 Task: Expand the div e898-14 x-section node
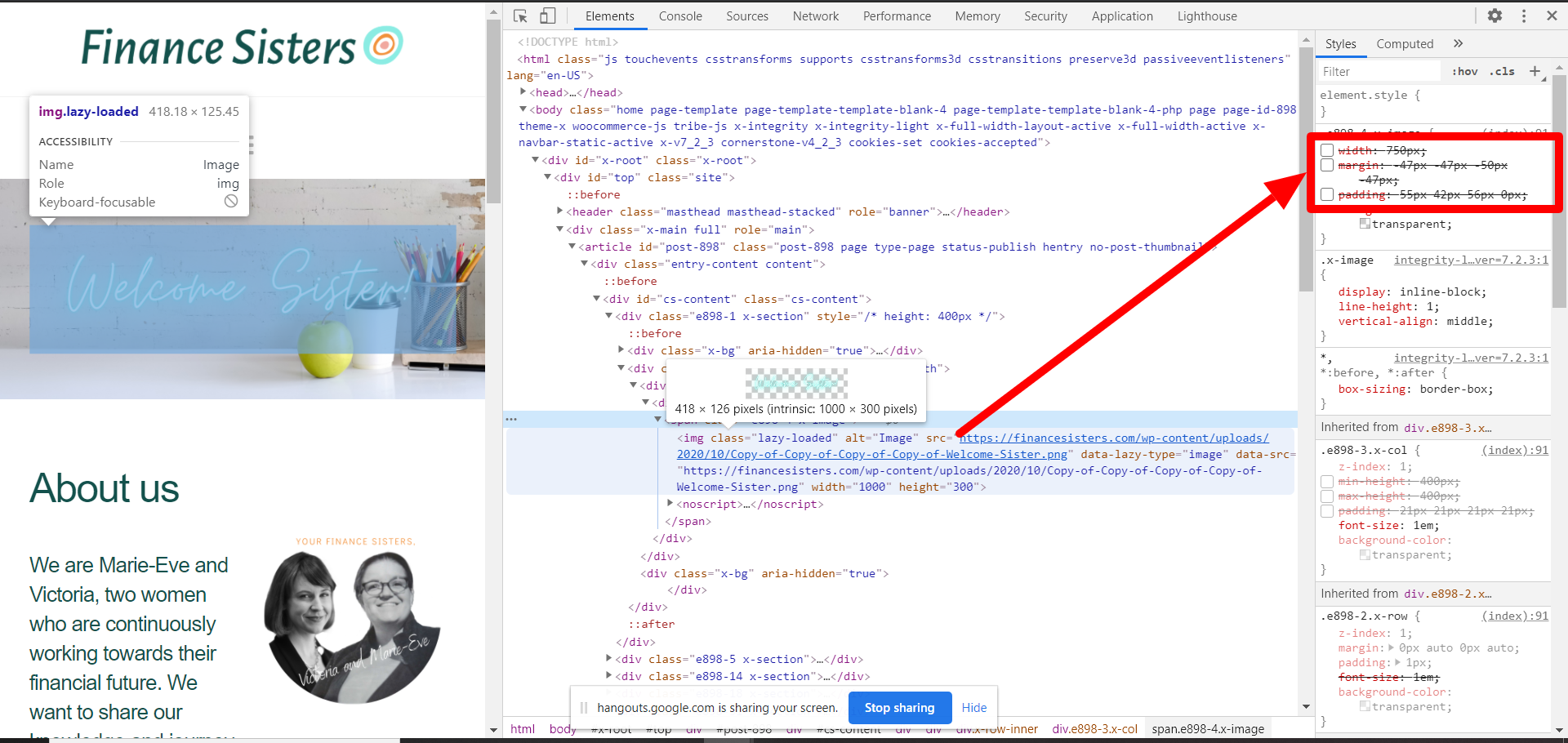click(x=609, y=676)
